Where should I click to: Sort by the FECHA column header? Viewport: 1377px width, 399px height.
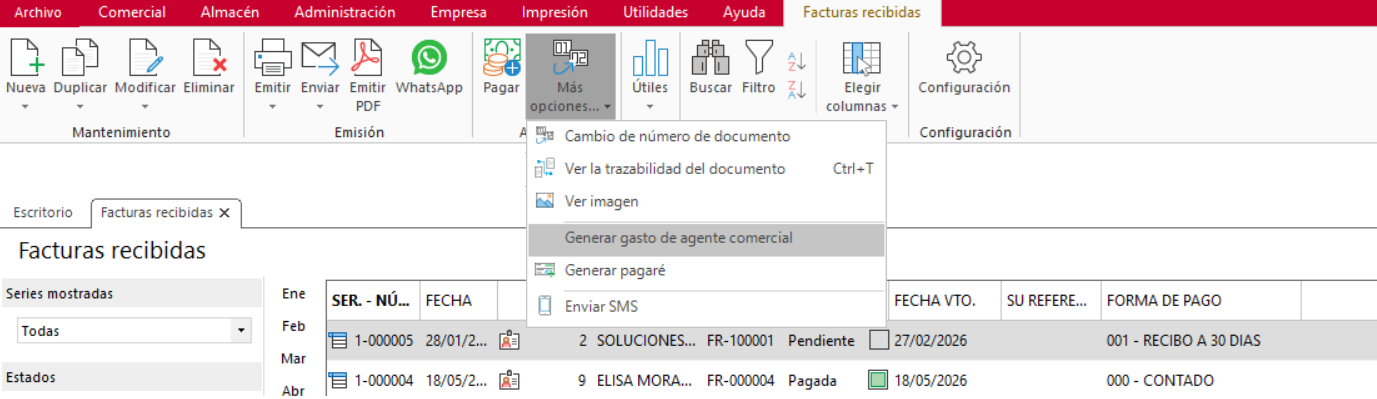[459, 301]
